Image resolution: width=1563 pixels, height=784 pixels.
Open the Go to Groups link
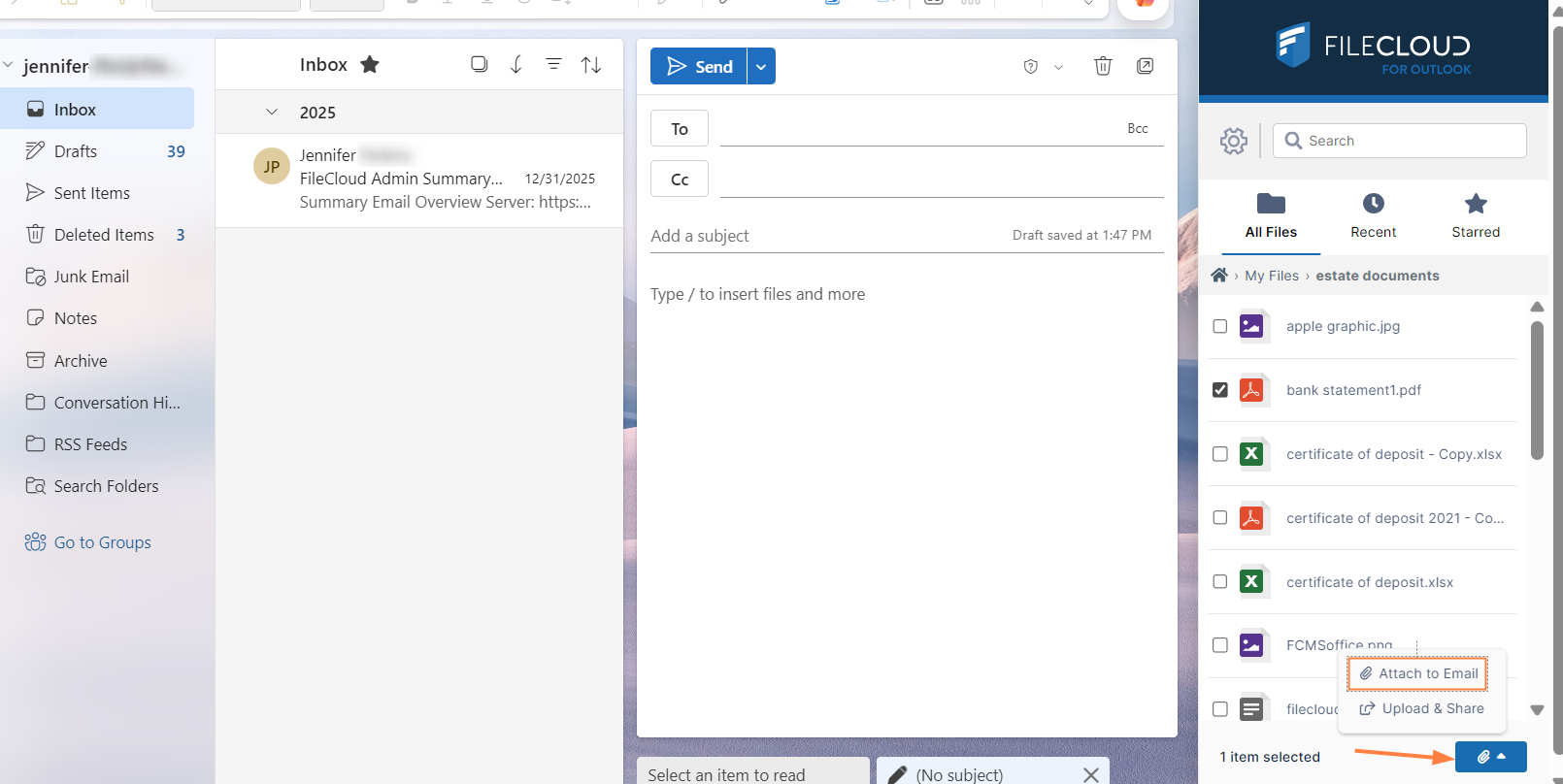[x=102, y=542]
